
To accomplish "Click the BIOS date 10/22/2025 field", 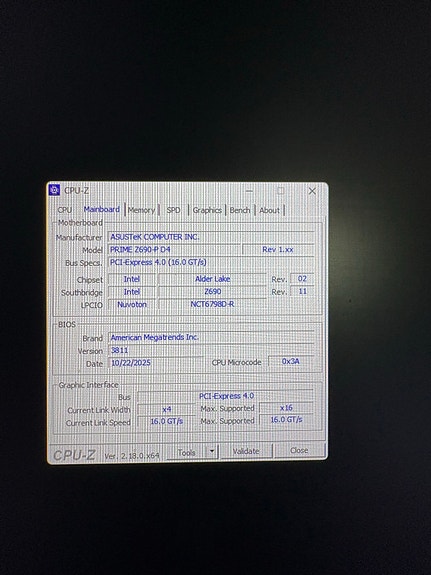I will pyautogui.click(x=156, y=363).
